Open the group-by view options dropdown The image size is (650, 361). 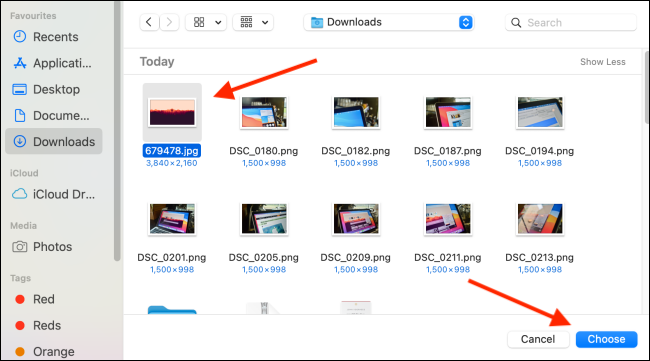(253, 22)
